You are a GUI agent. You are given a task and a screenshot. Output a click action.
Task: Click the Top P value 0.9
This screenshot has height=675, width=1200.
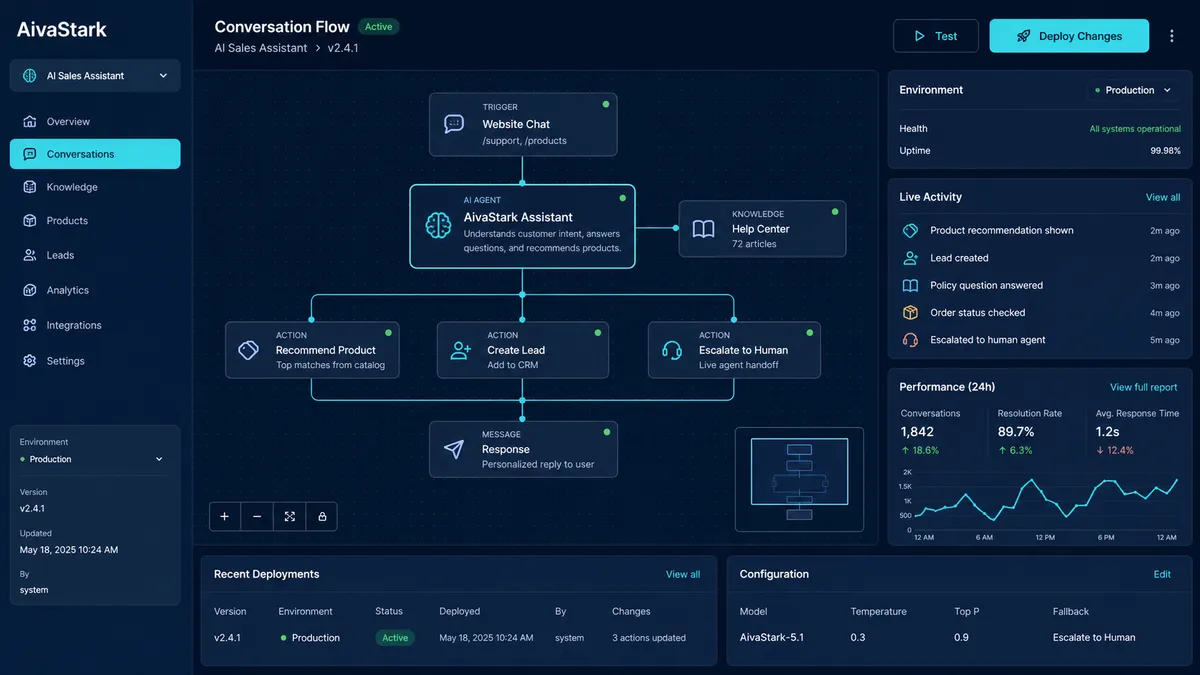[x=961, y=637]
